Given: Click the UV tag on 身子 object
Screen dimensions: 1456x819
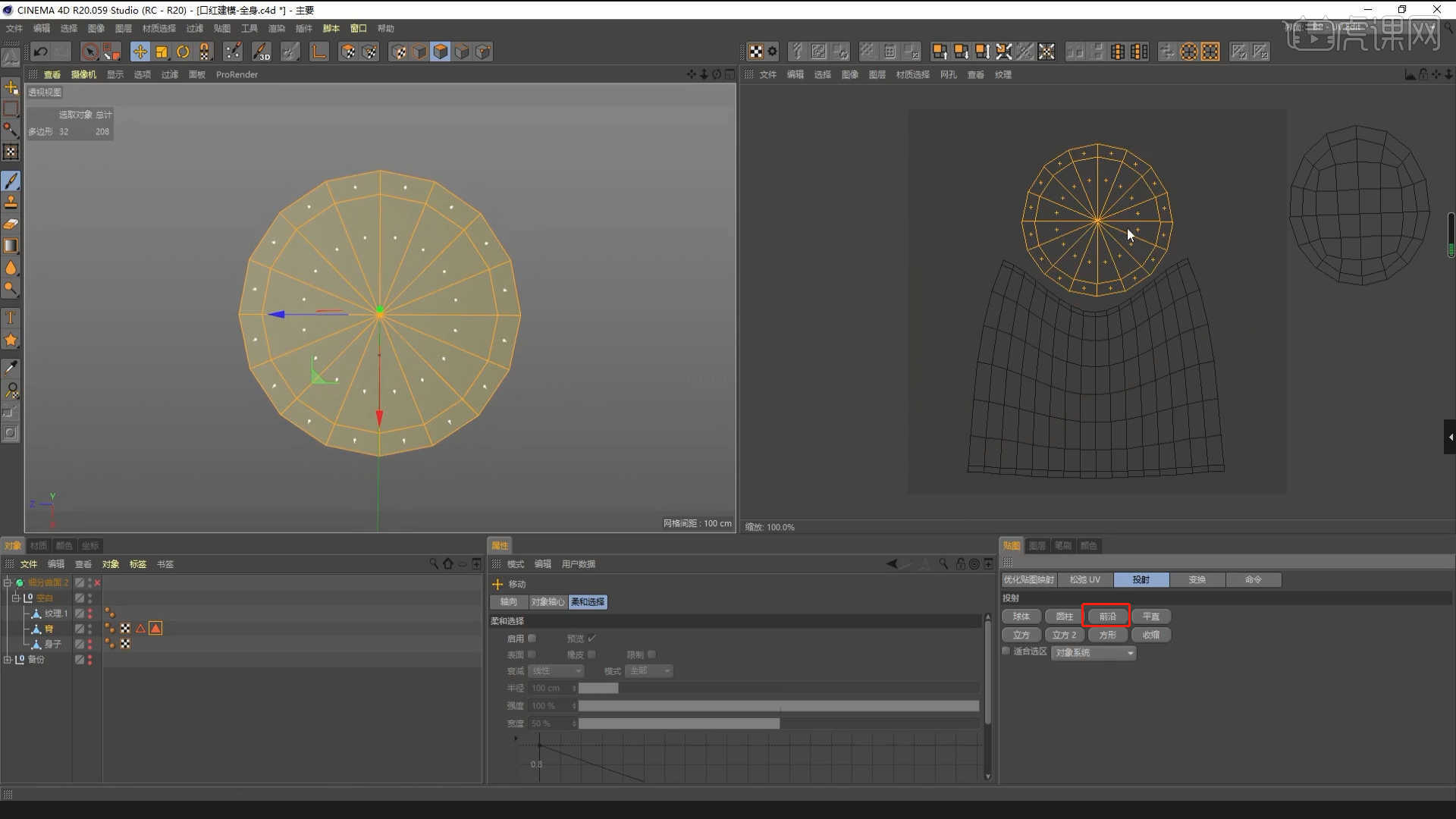Looking at the screenshot, I should point(125,644).
